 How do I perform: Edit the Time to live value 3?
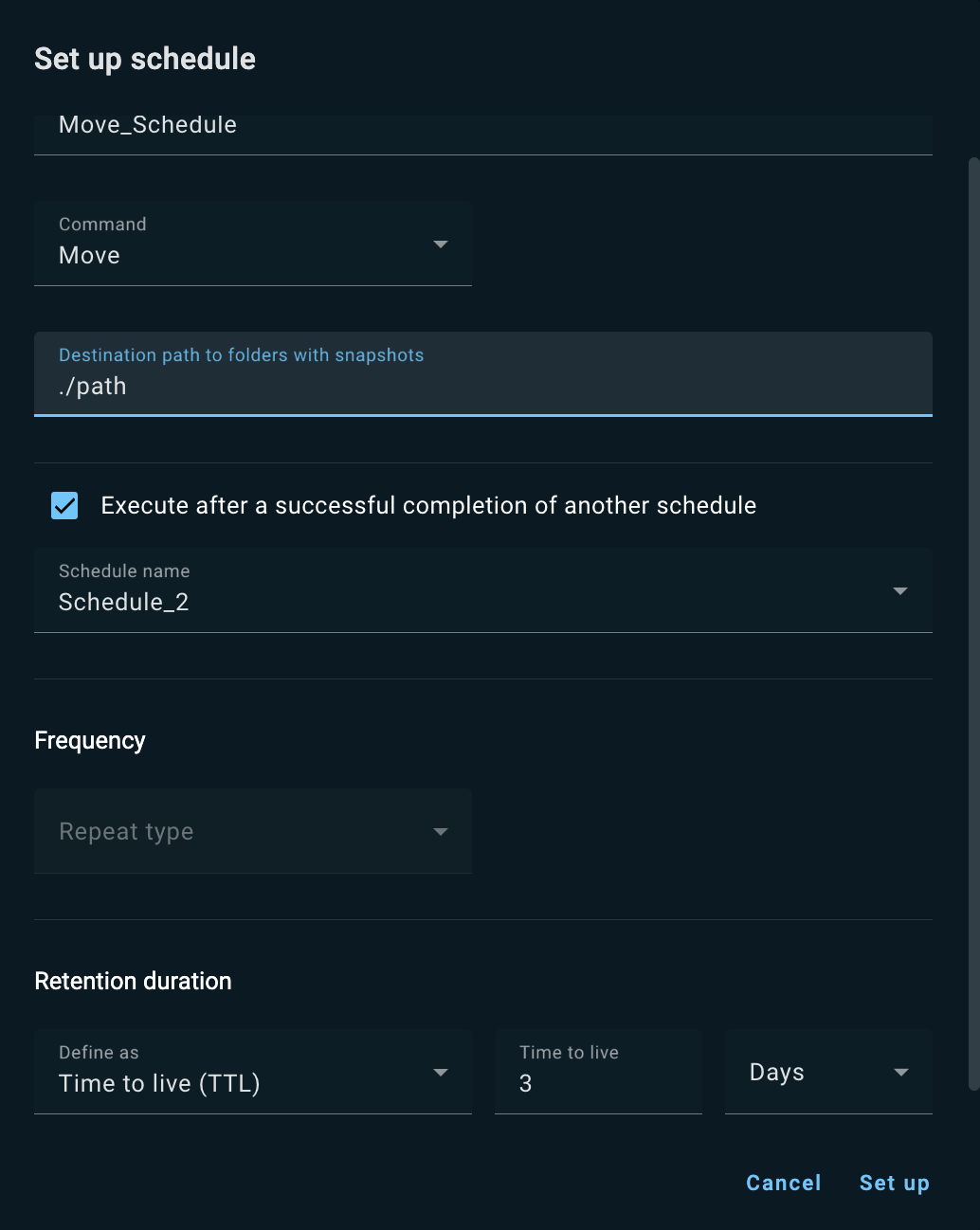[597, 1083]
